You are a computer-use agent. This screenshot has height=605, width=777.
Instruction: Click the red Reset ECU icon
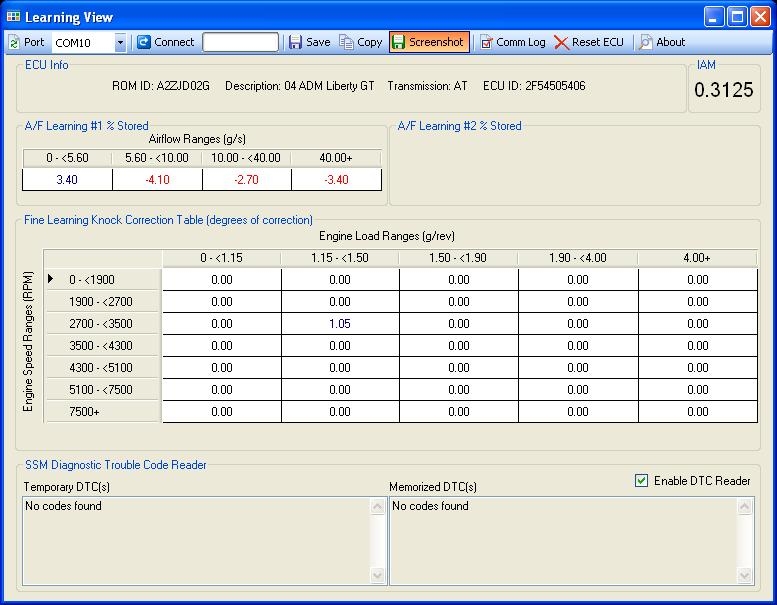point(561,43)
